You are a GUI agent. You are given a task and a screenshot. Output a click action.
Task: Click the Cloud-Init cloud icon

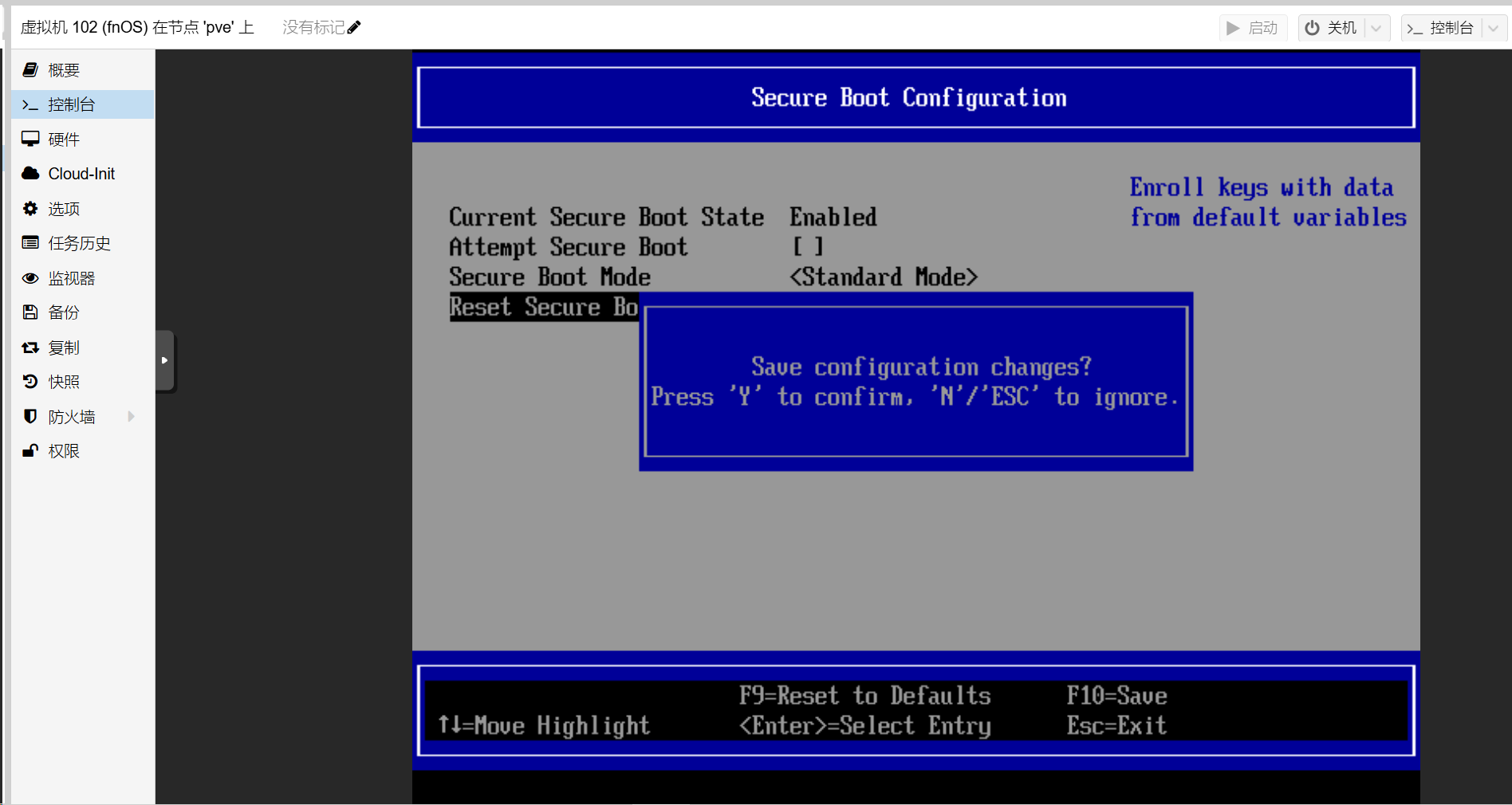[x=30, y=173]
